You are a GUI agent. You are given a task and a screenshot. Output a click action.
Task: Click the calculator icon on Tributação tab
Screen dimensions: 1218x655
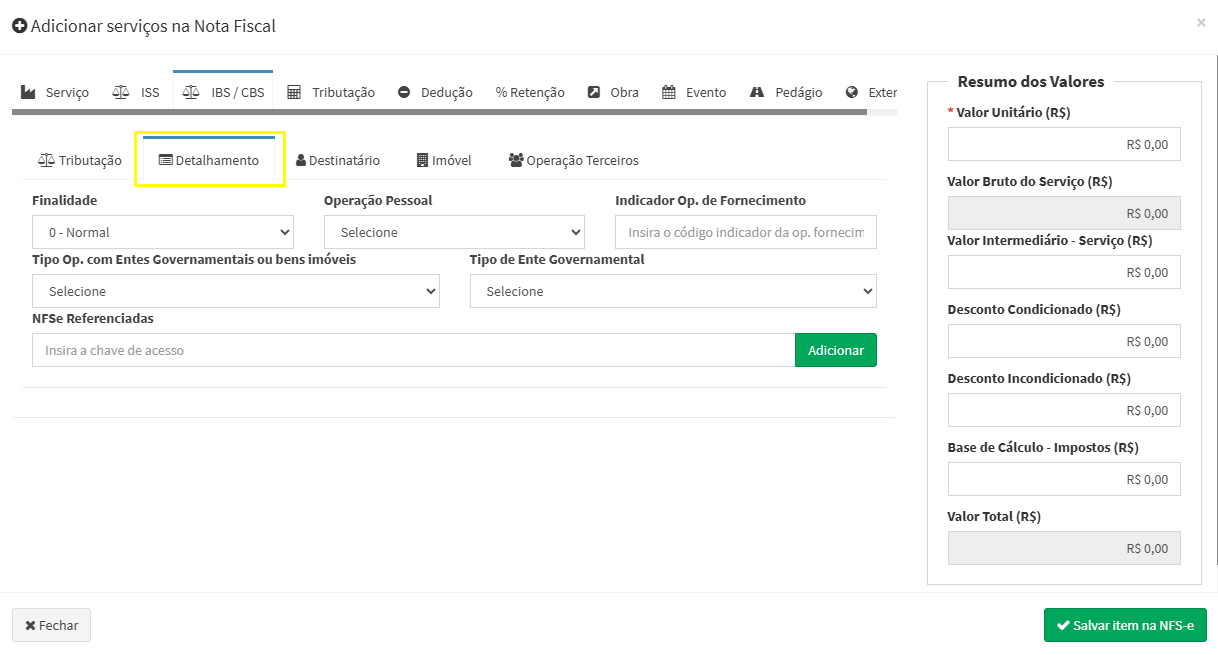click(294, 92)
